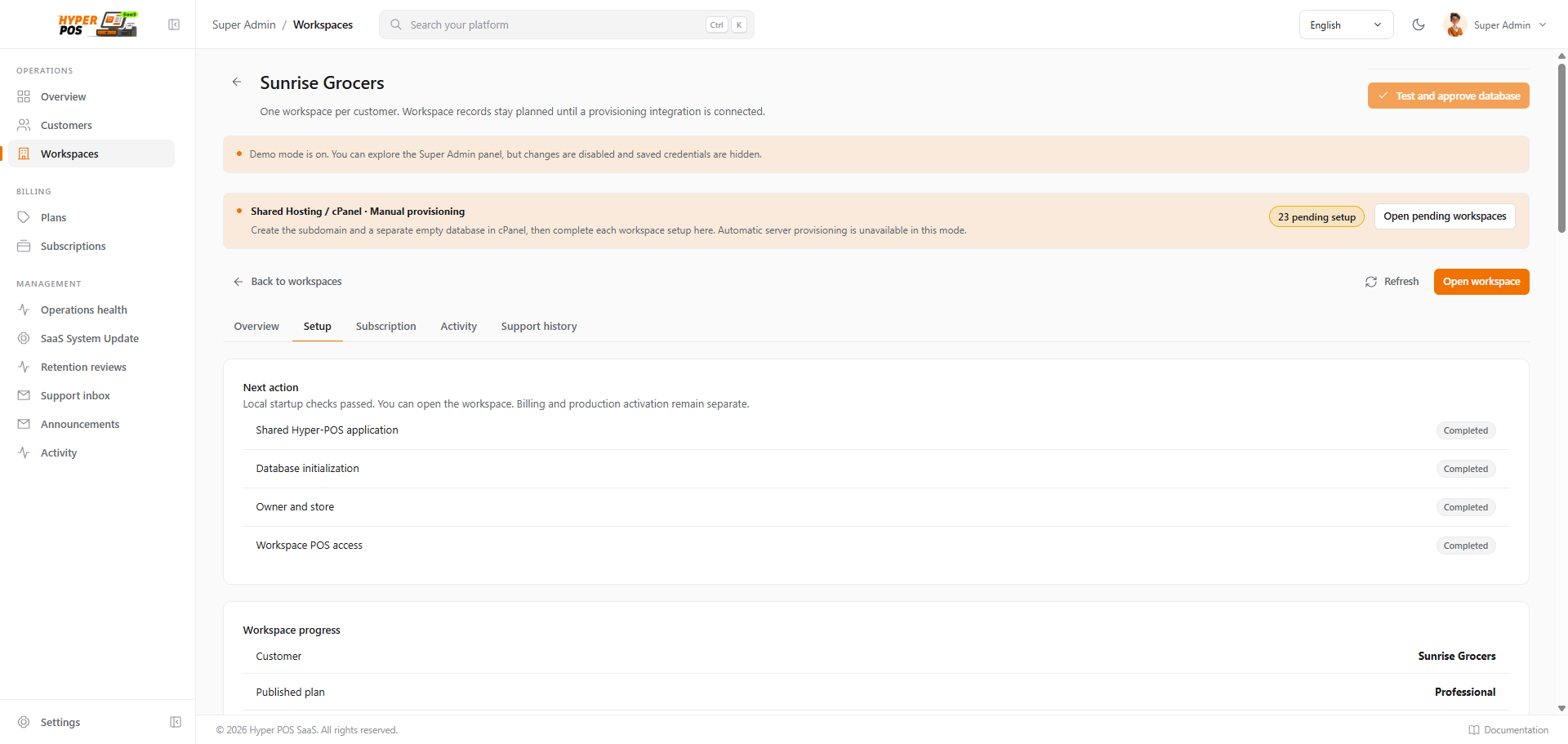
Task: Click the Operations health pulse icon
Action: tap(24, 310)
